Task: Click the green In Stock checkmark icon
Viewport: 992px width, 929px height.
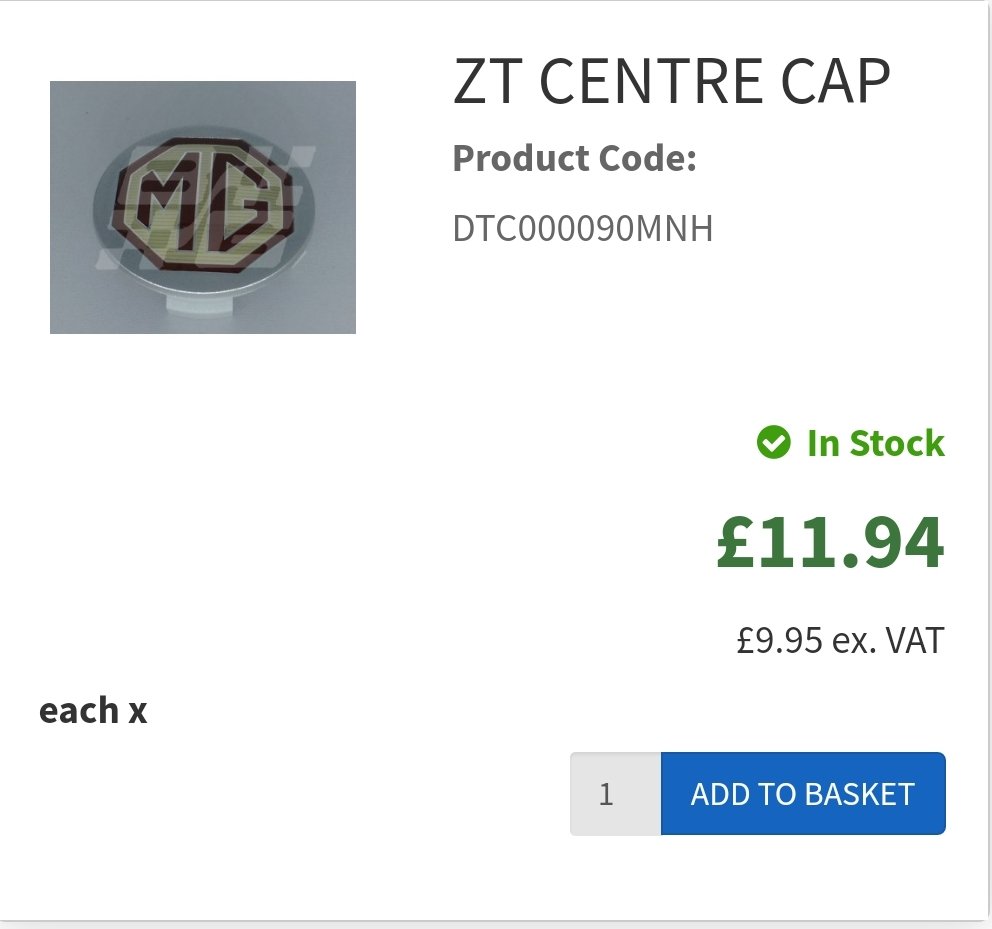Action: pyautogui.click(x=773, y=442)
